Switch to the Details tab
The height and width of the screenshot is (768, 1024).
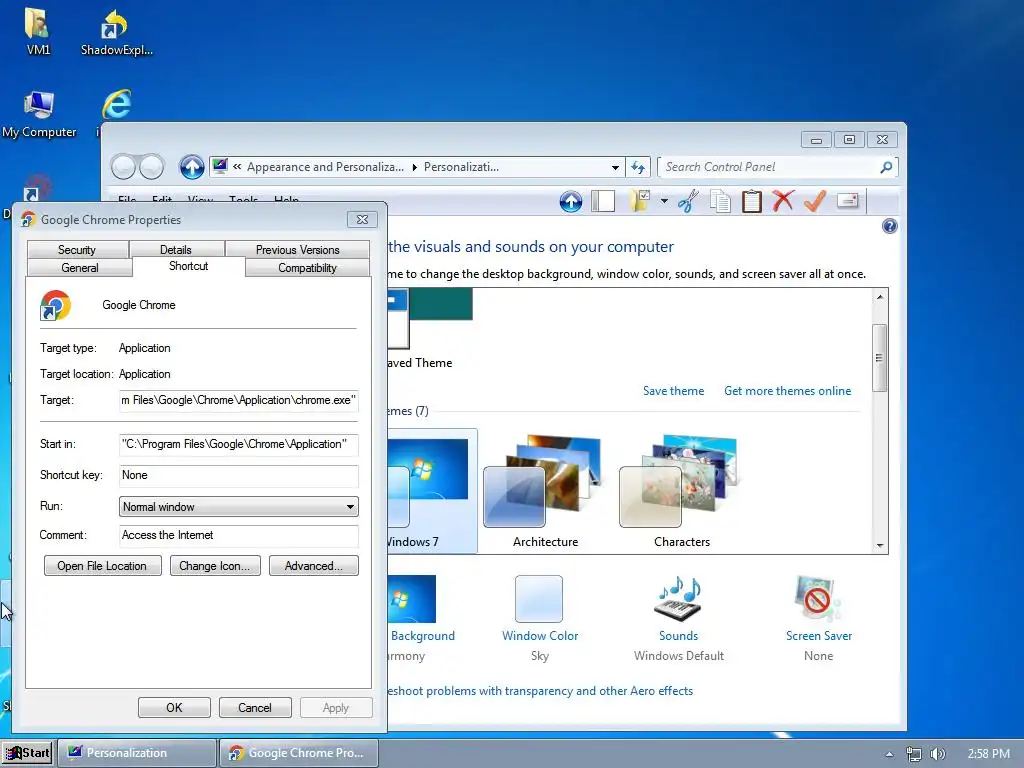(176, 249)
